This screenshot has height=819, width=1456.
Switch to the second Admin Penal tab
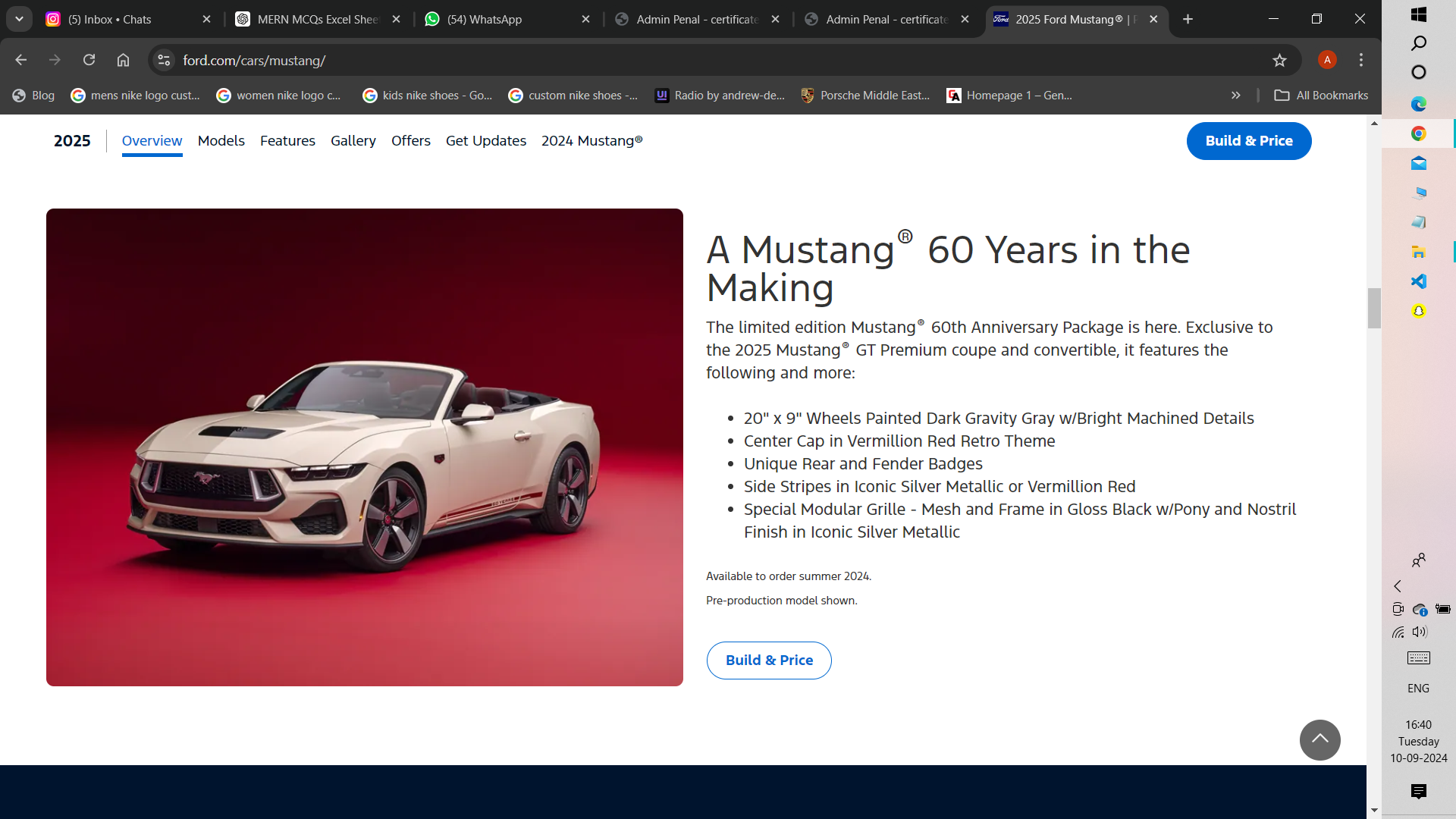click(x=887, y=19)
